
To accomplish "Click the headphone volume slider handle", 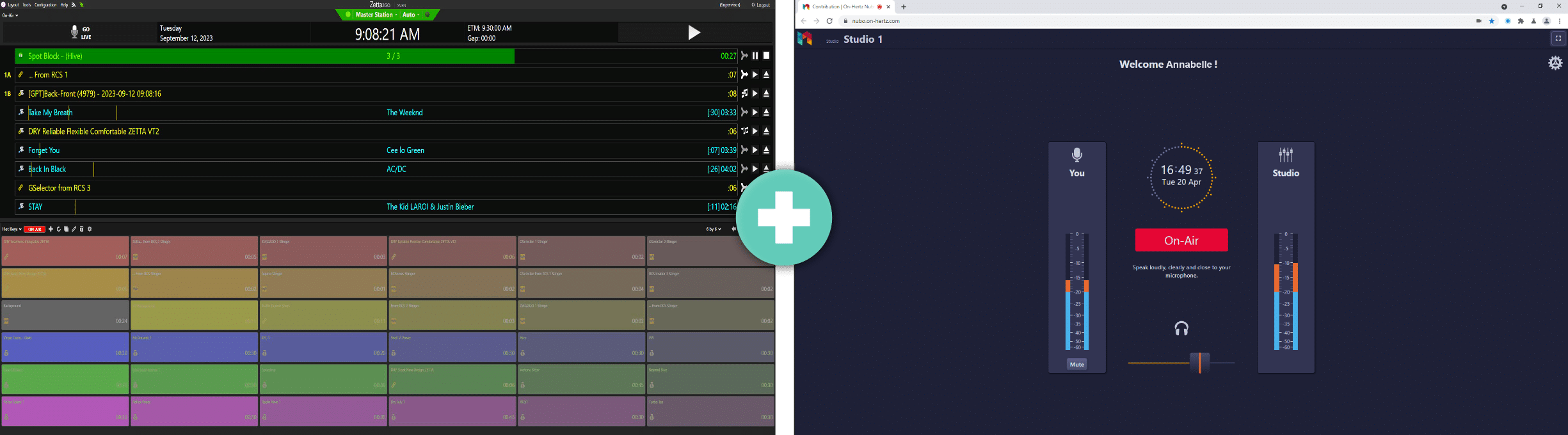I will click(x=1199, y=363).
